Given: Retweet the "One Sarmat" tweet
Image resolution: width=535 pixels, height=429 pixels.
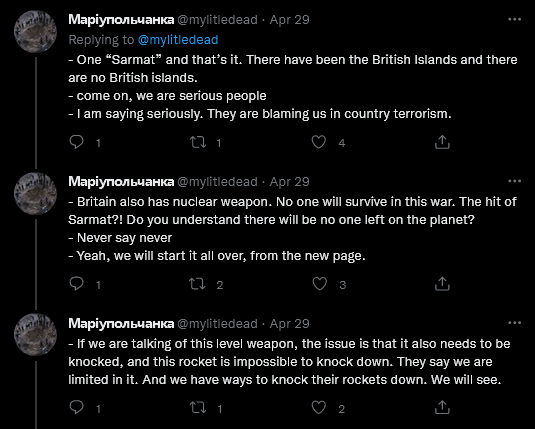Looking at the screenshot, I should 198,142.
